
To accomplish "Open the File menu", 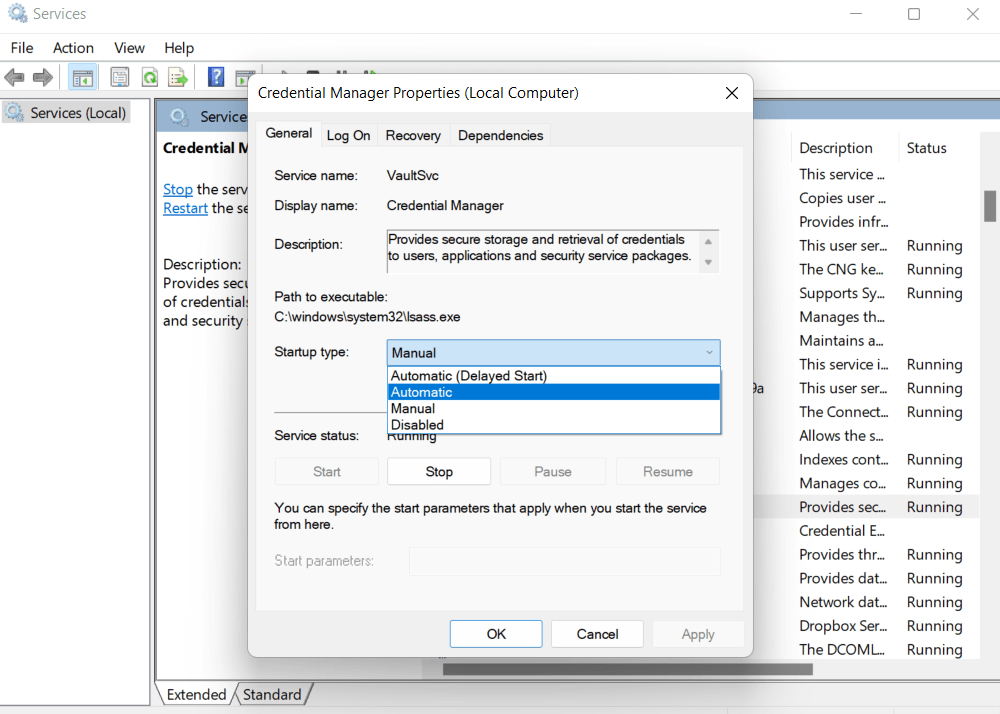I will coord(22,48).
